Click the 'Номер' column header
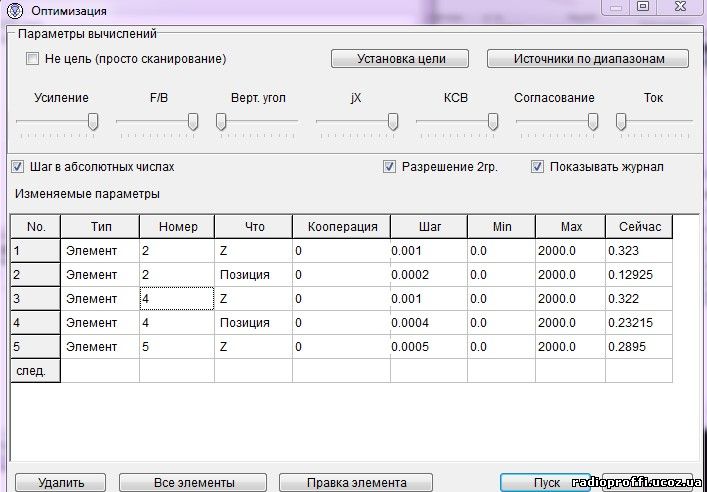707x492 pixels. tap(177, 226)
